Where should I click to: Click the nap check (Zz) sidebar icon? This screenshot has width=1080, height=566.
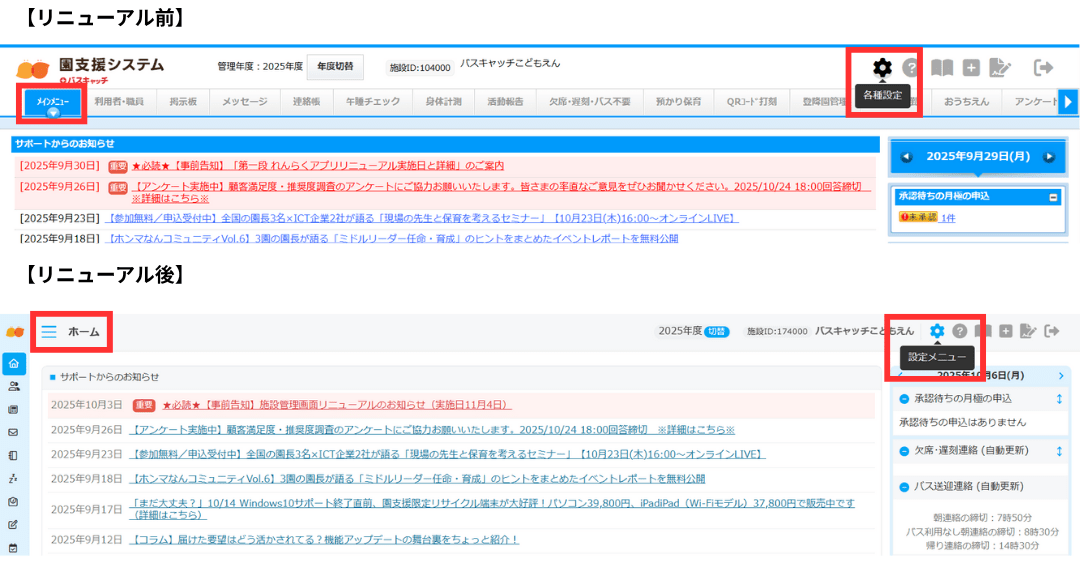[14, 479]
